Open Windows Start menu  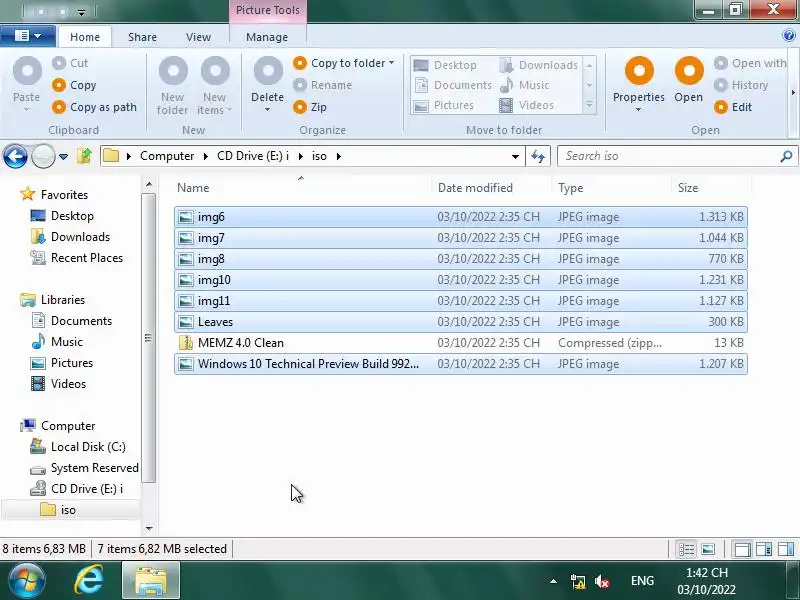[x=26, y=581]
